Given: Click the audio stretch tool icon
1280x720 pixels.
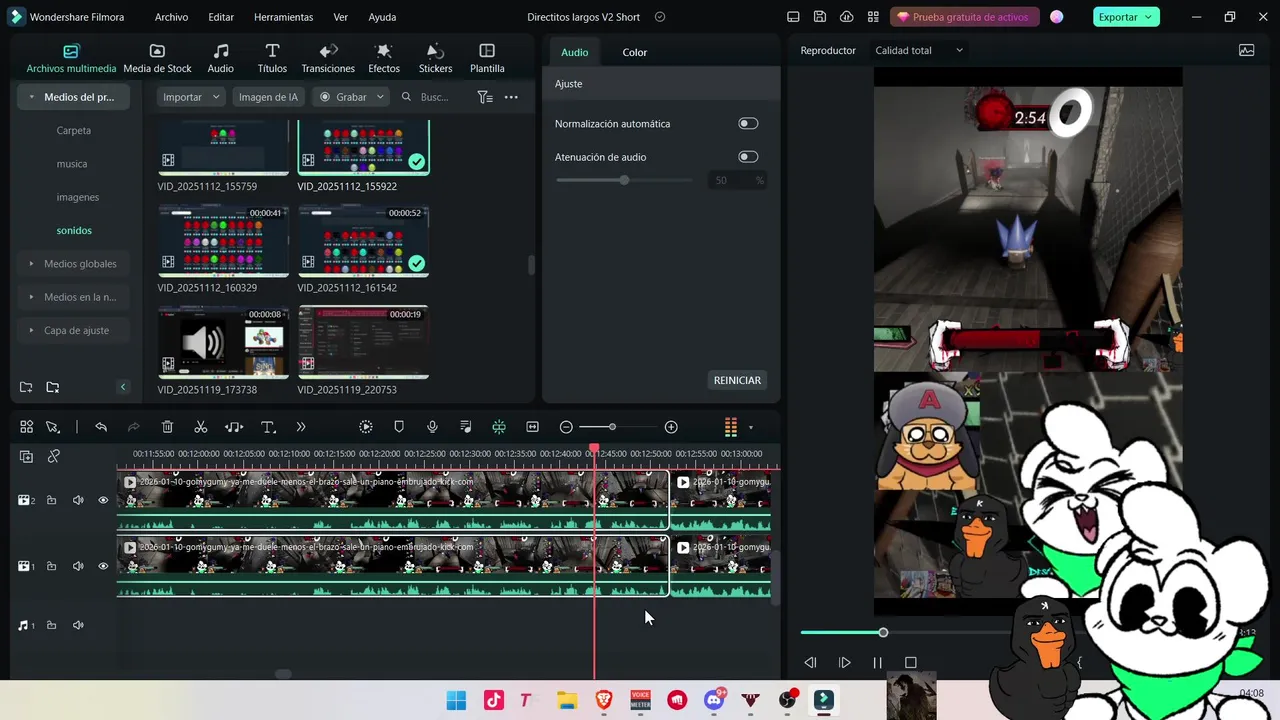Looking at the screenshot, I should pos(234,427).
